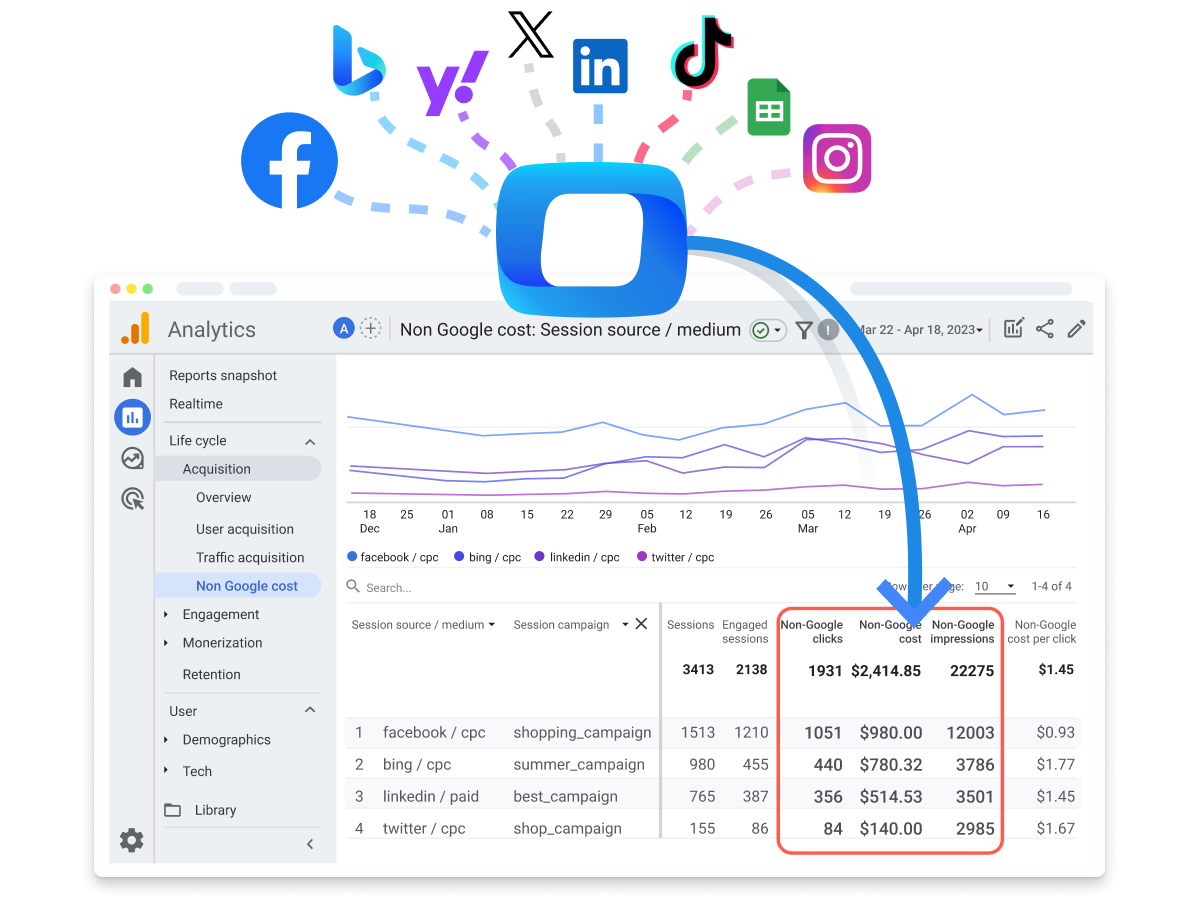This screenshot has height=900, width=1200.
Task: Open the Explore icon in the sidebar
Action: [x=132, y=458]
